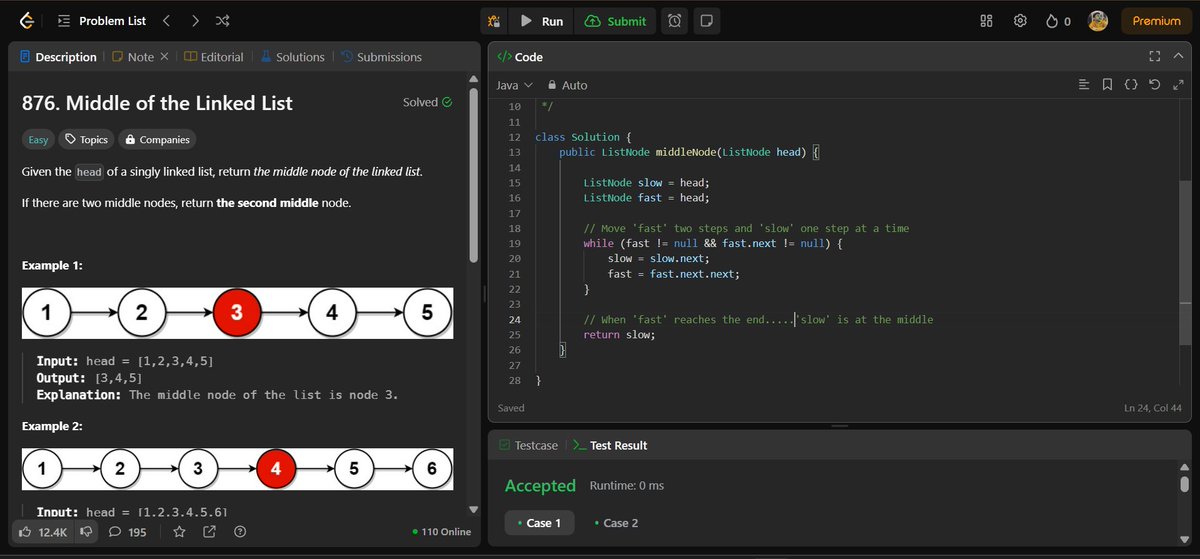The width and height of the screenshot is (1200, 559).
Task: Select Case 2 result
Action: pyautogui.click(x=616, y=523)
